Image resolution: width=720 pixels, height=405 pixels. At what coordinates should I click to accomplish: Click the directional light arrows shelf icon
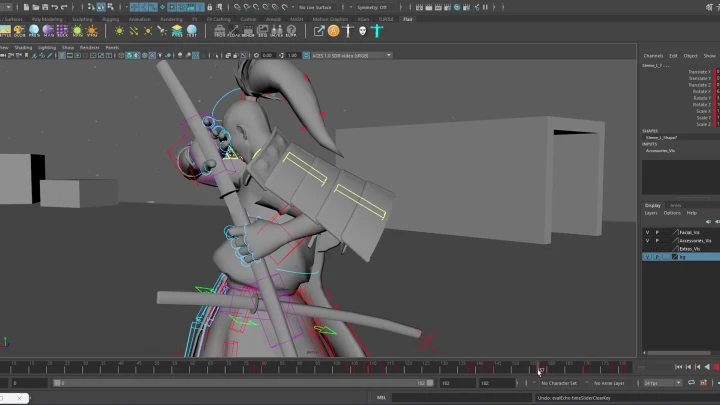134,31
